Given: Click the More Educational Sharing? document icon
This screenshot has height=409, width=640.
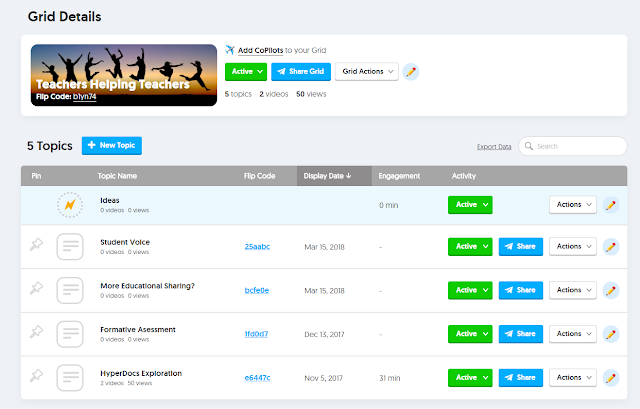Looking at the screenshot, I should pos(70,290).
